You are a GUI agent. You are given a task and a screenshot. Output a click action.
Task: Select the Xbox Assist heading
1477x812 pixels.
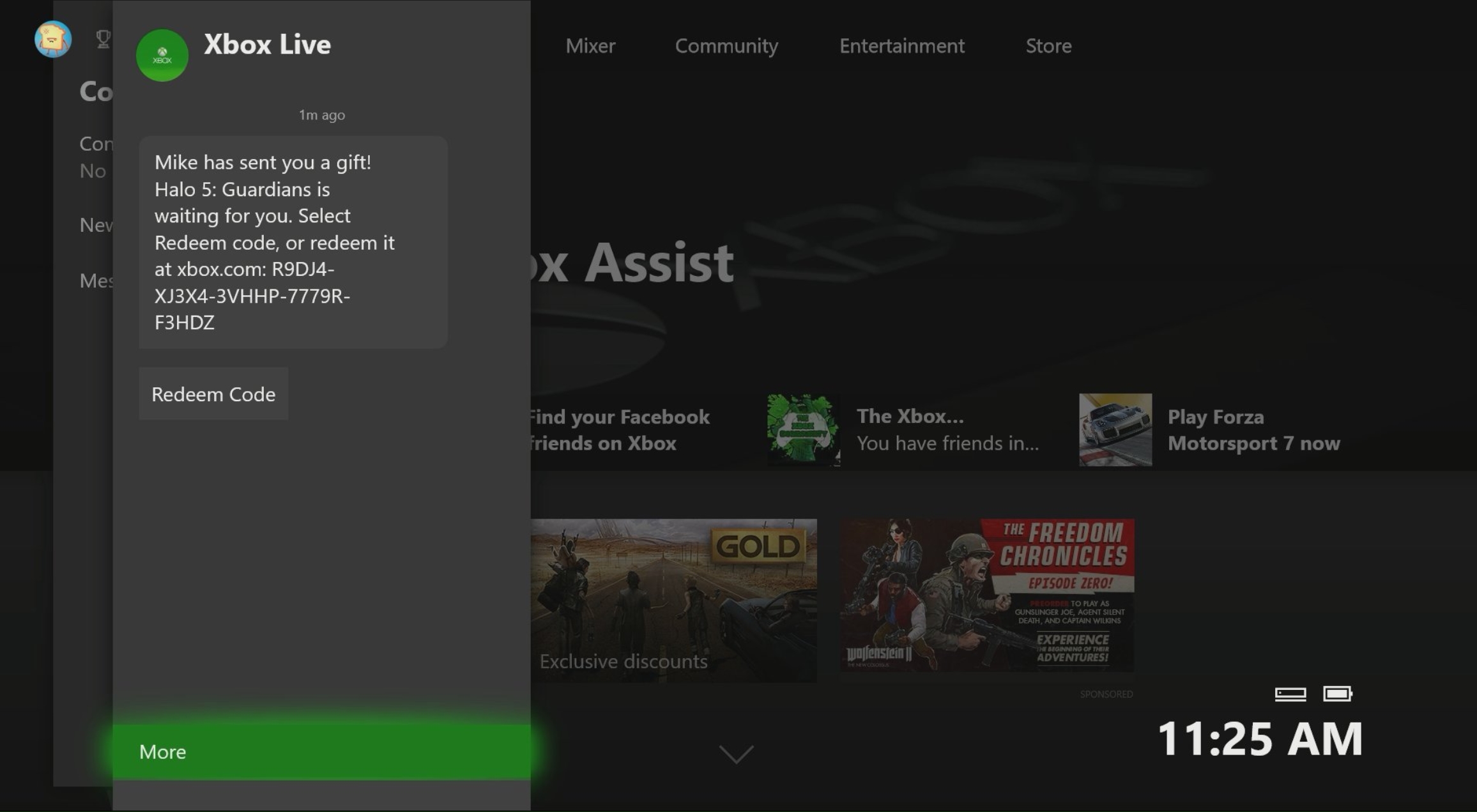(632, 263)
